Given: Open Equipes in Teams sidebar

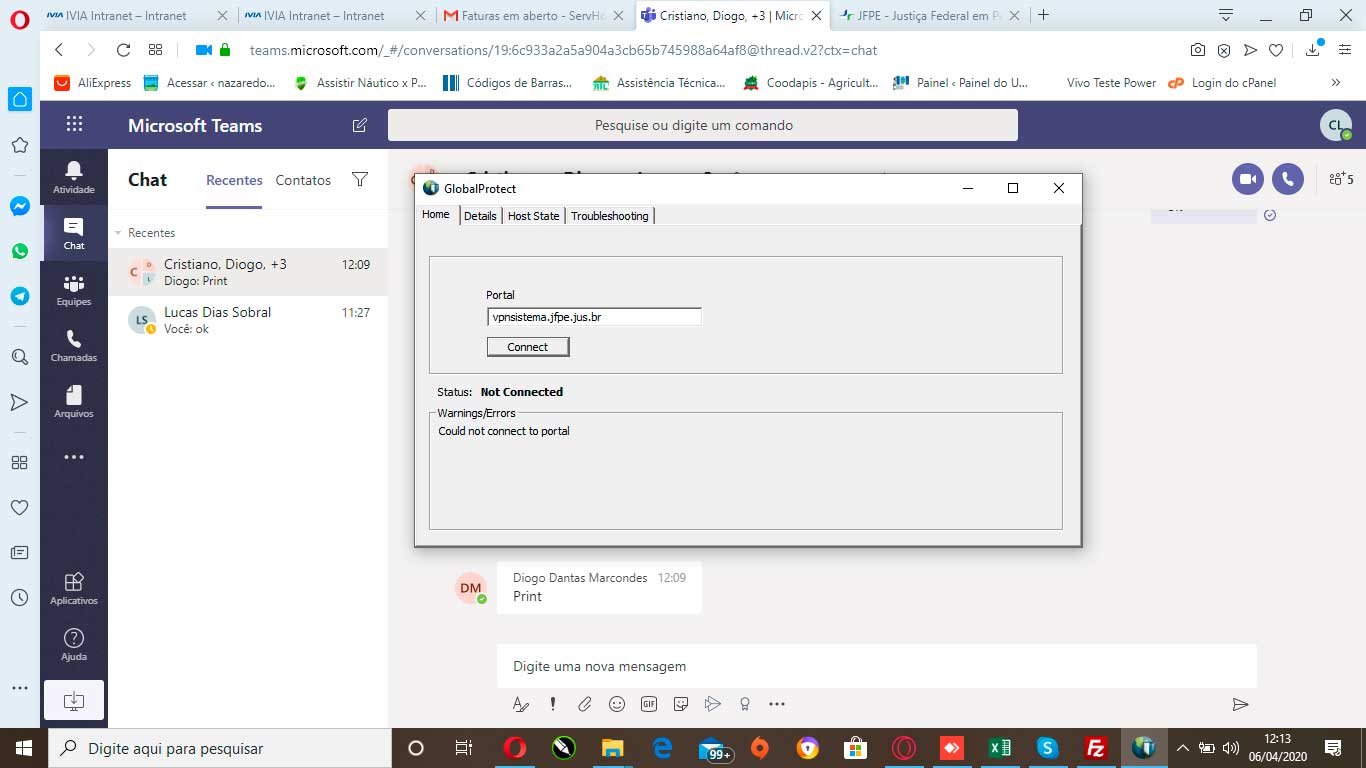Looking at the screenshot, I should point(74,289).
